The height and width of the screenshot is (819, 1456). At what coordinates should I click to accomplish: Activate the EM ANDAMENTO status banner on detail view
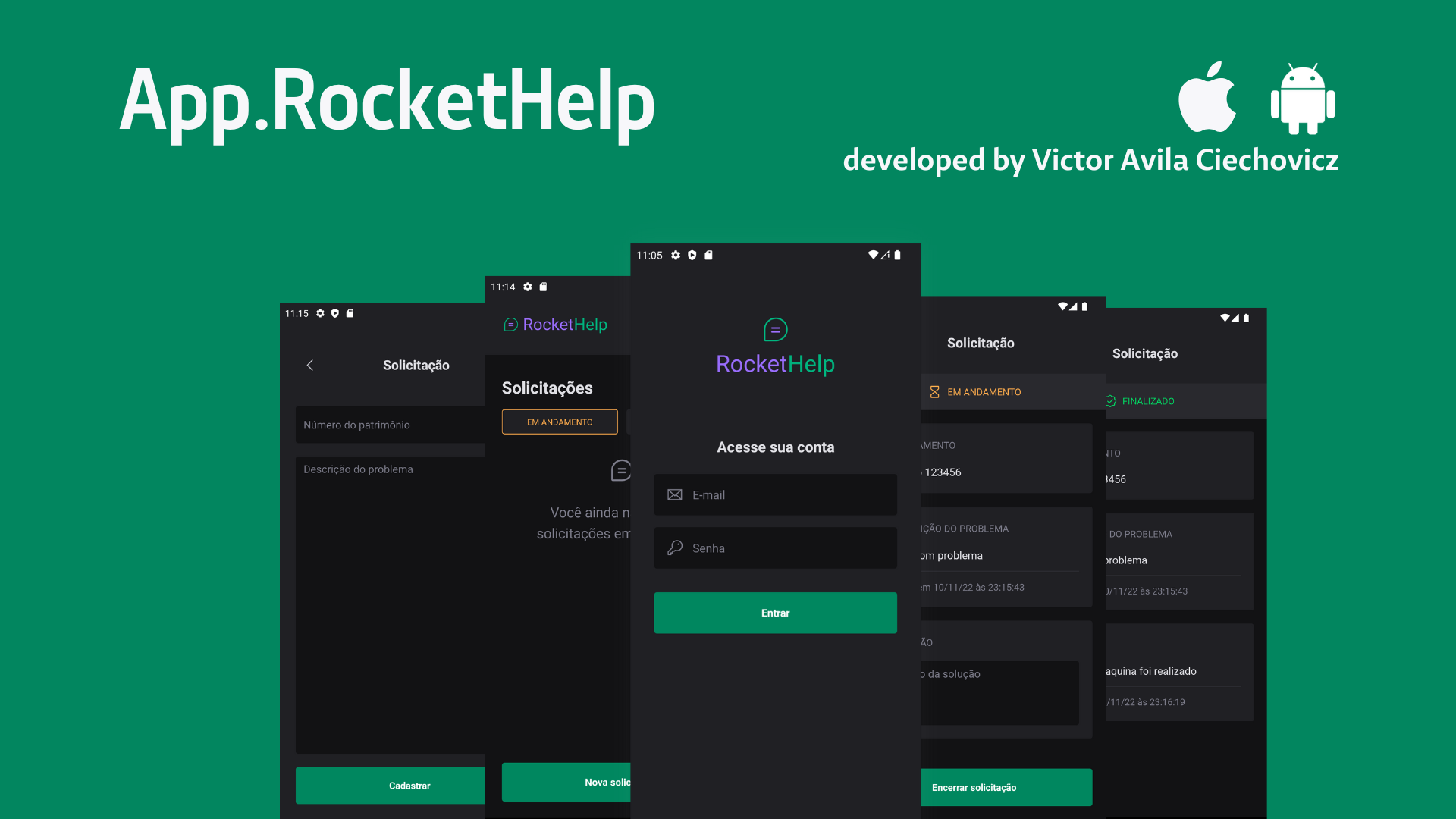point(984,392)
